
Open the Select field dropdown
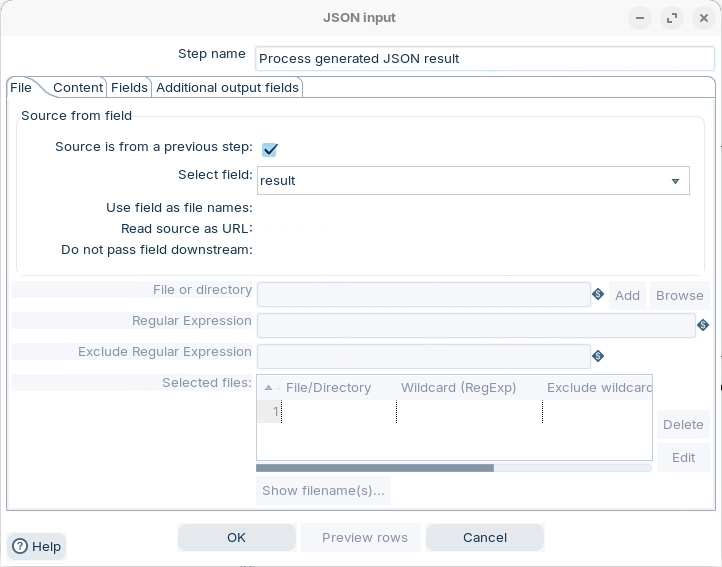click(x=675, y=181)
